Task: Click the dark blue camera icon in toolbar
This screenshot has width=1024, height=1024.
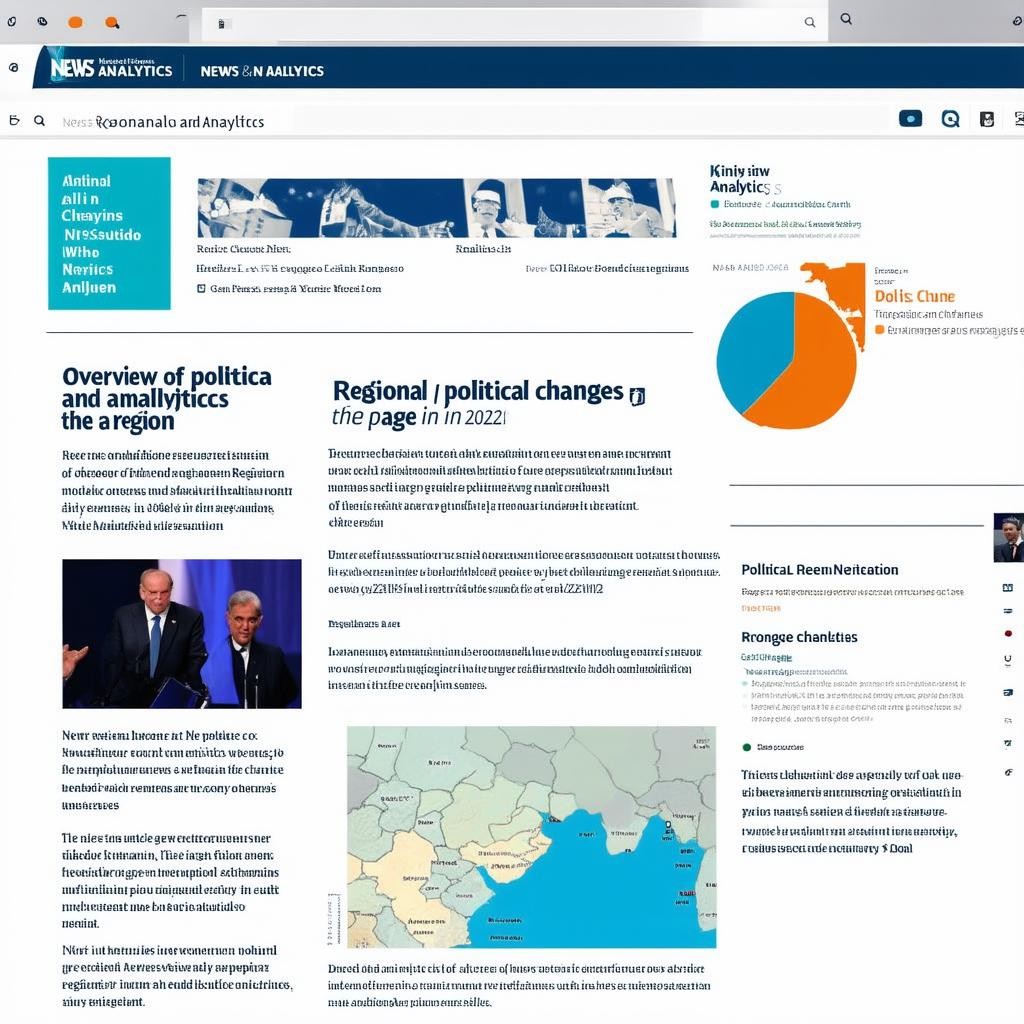Action: coord(910,119)
